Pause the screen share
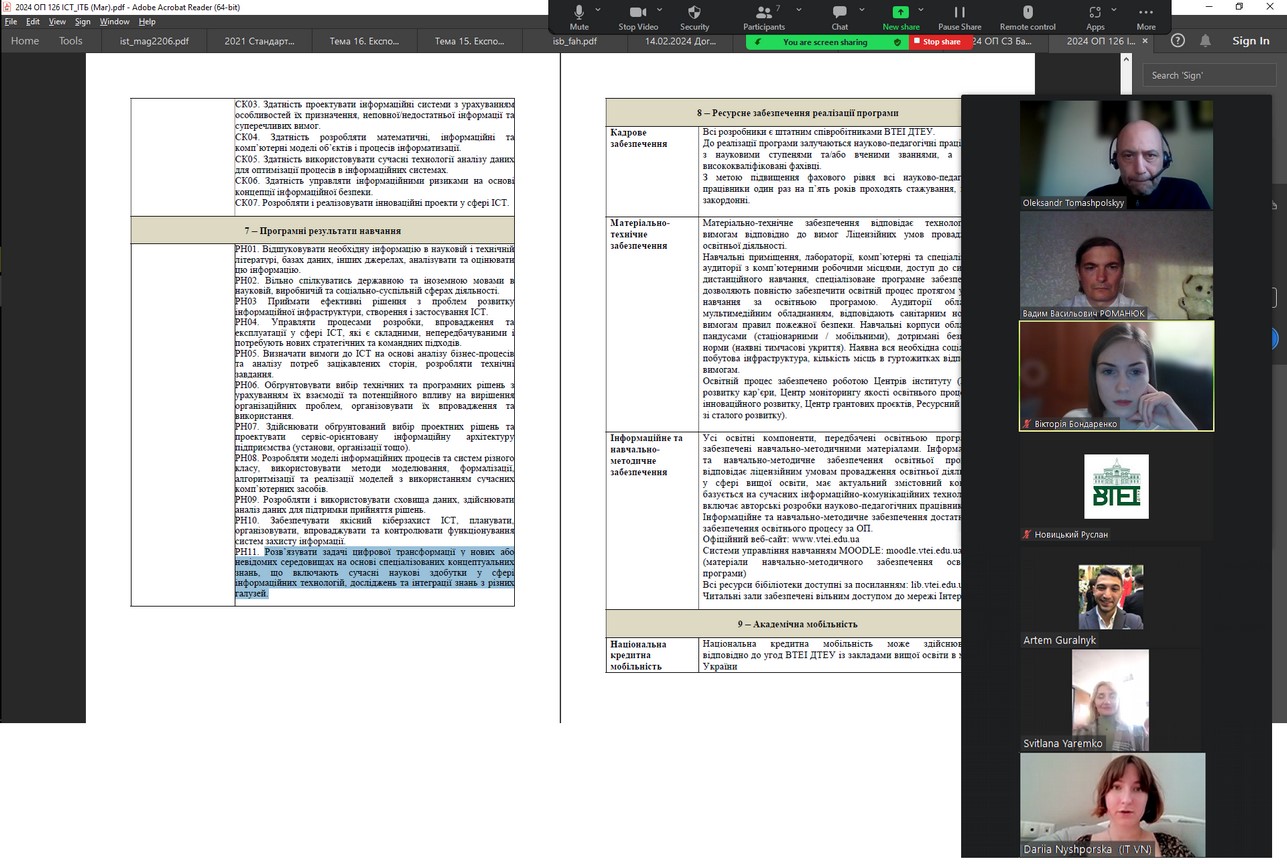This screenshot has height=864, width=1287. [959, 13]
